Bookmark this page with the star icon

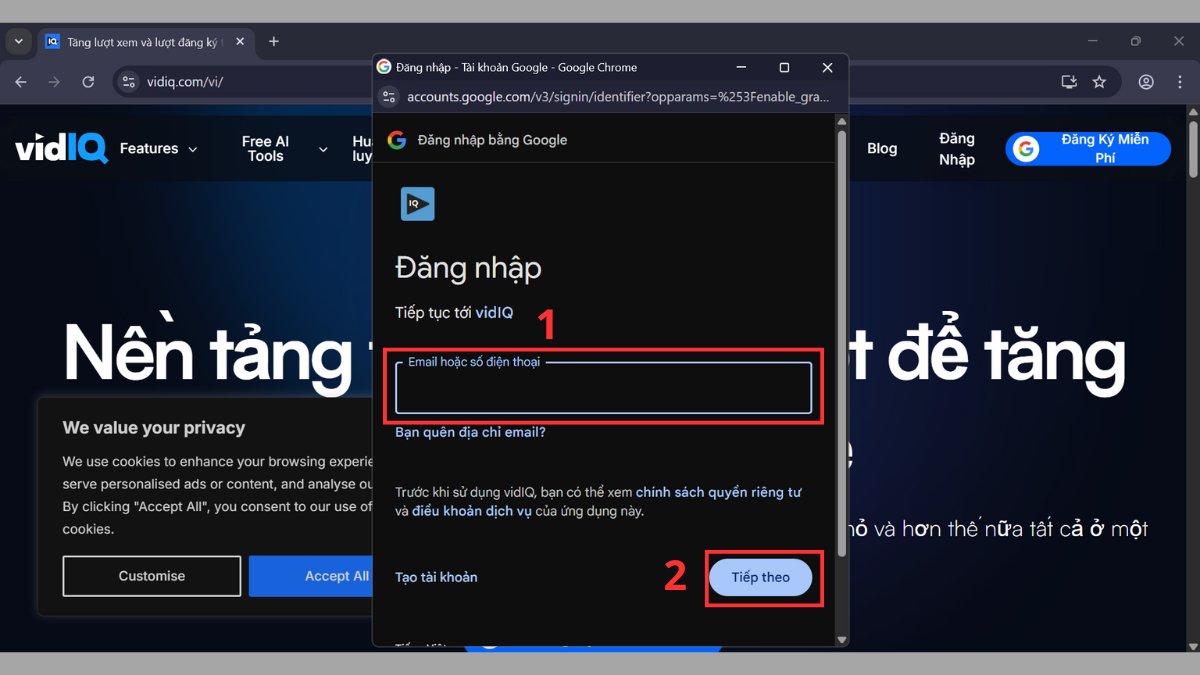1099,82
